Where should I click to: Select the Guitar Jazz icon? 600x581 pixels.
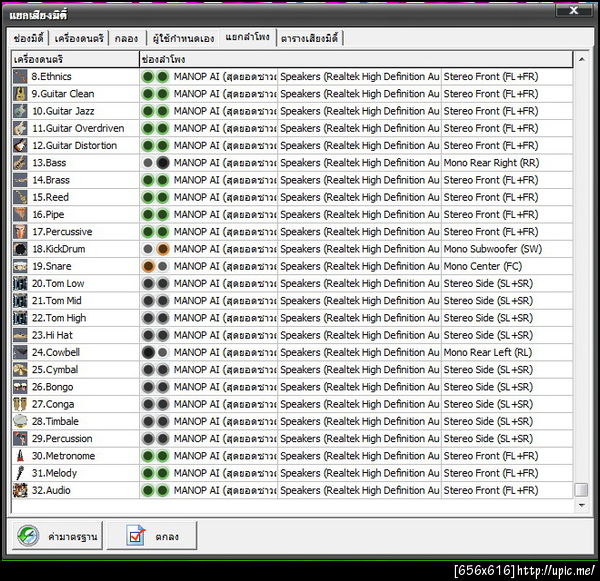click(20, 111)
